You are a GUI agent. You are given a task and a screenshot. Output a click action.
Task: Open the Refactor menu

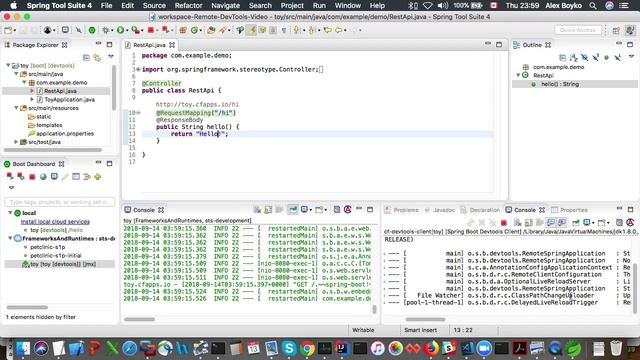(188, 6)
